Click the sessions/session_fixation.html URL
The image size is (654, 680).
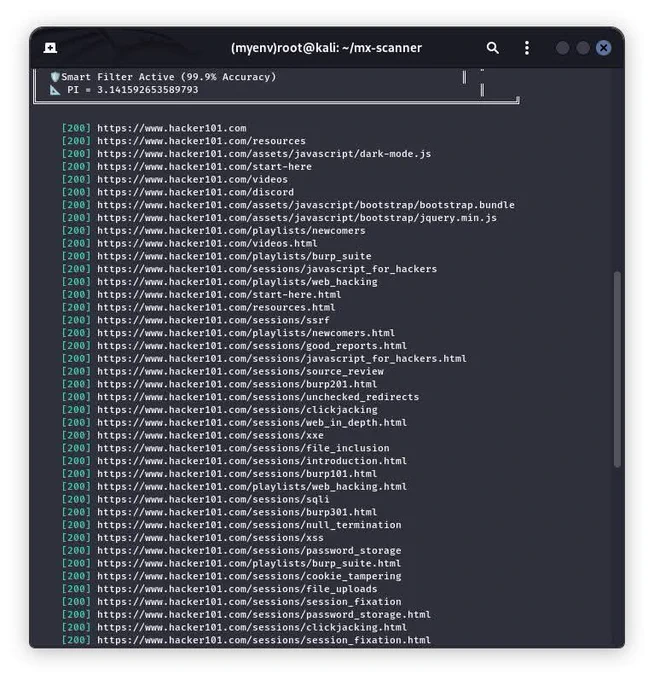pos(264,640)
